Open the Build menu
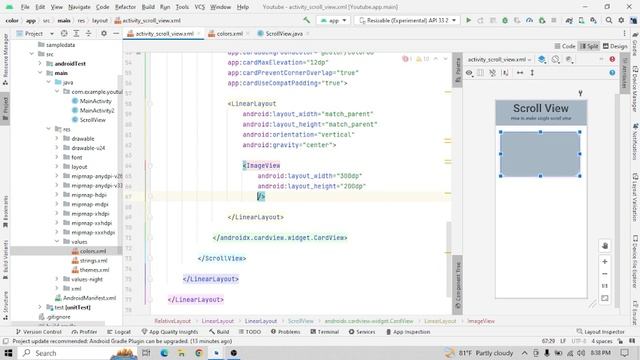Image resolution: width=640 pixels, height=360 pixels. click(148, 7)
